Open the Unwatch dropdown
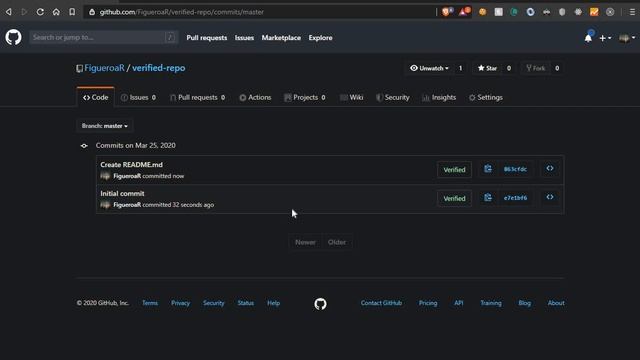 [429, 68]
